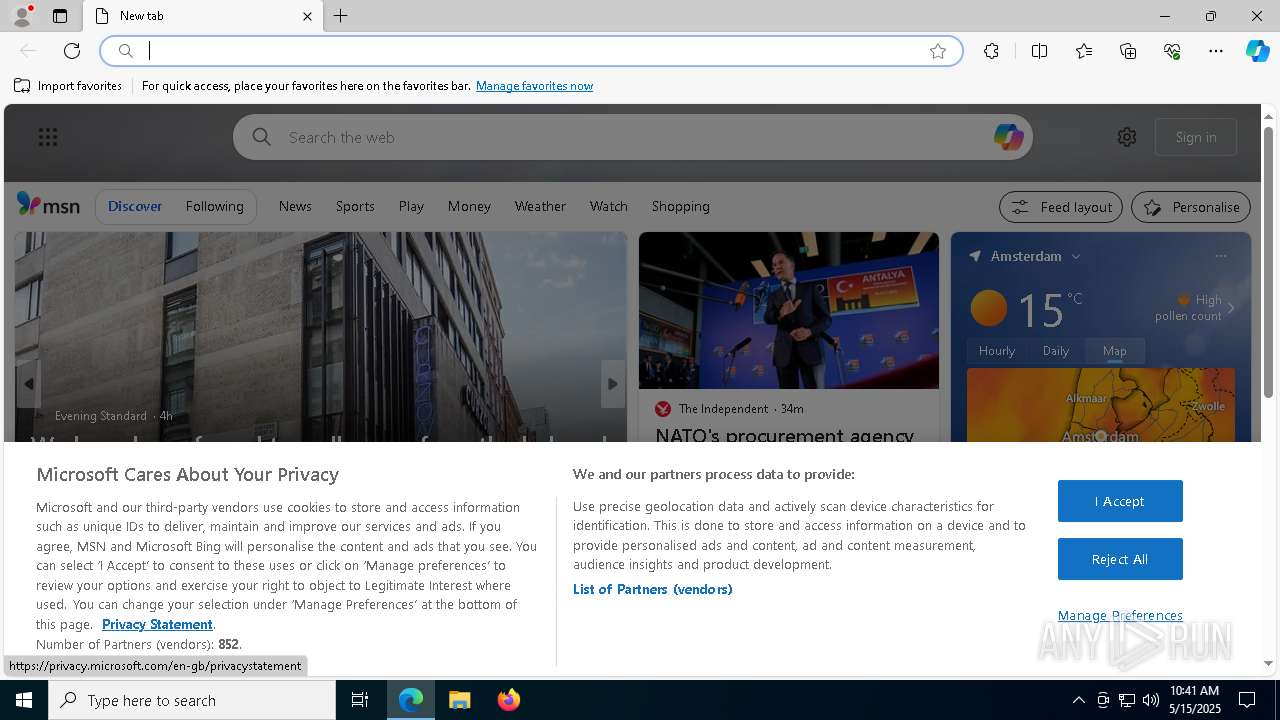Open the Sports menu item
The image size is (1280, 720).
[355, 206]
